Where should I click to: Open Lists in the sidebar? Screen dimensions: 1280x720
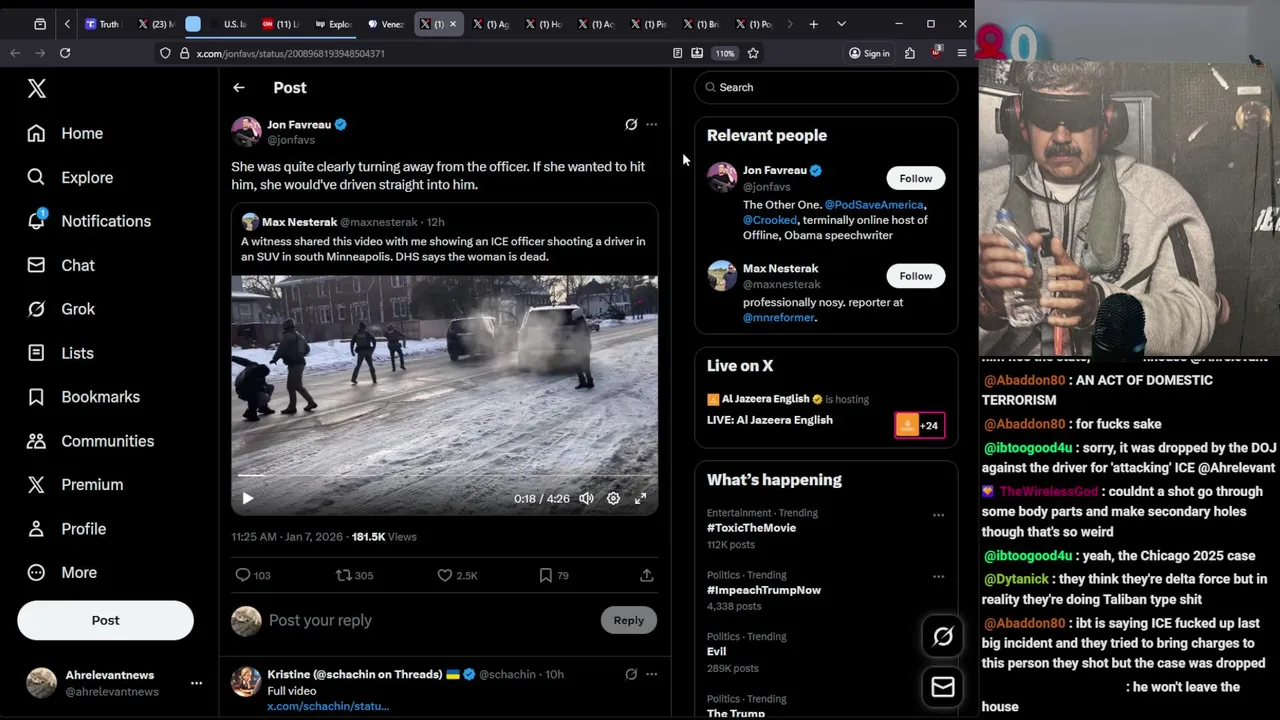coord(60,353)
